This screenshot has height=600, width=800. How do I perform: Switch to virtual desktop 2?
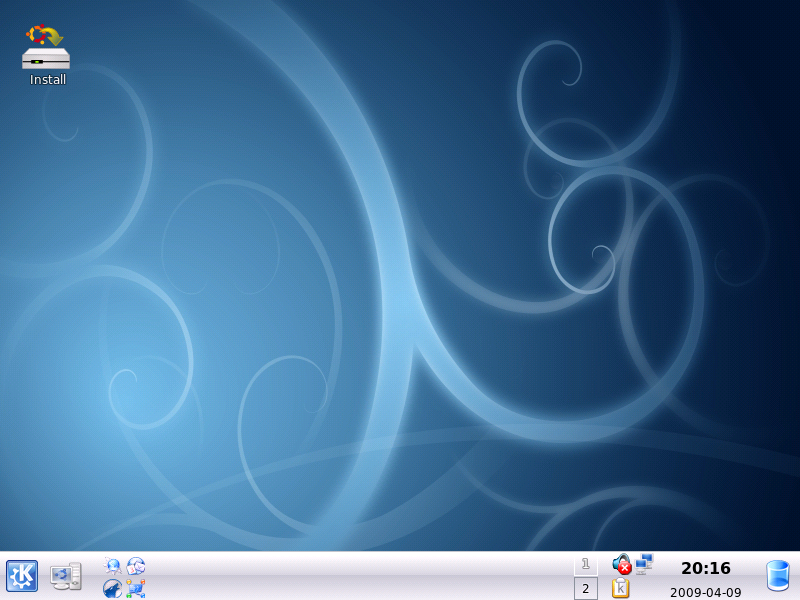tap(586, 588)
